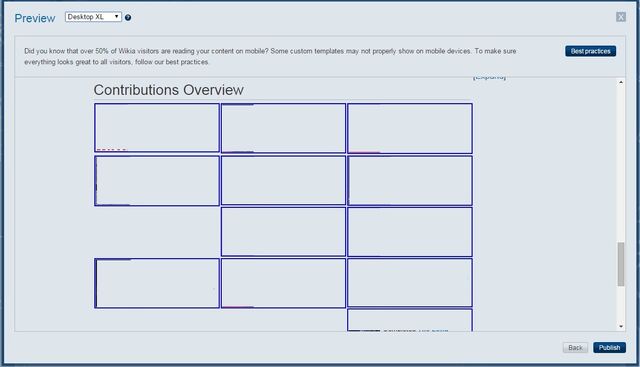Close the Preview dialog with X

pyautogui.click(x=621, y=17)
